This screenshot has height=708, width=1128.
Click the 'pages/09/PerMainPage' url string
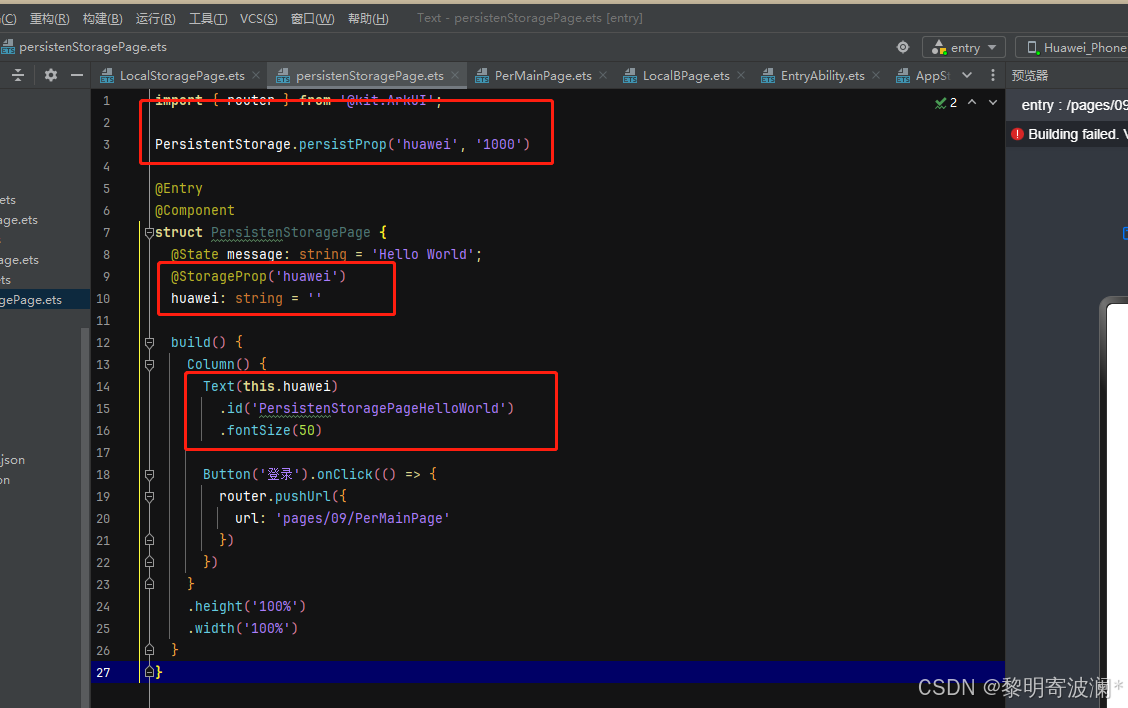click(363, 519)
